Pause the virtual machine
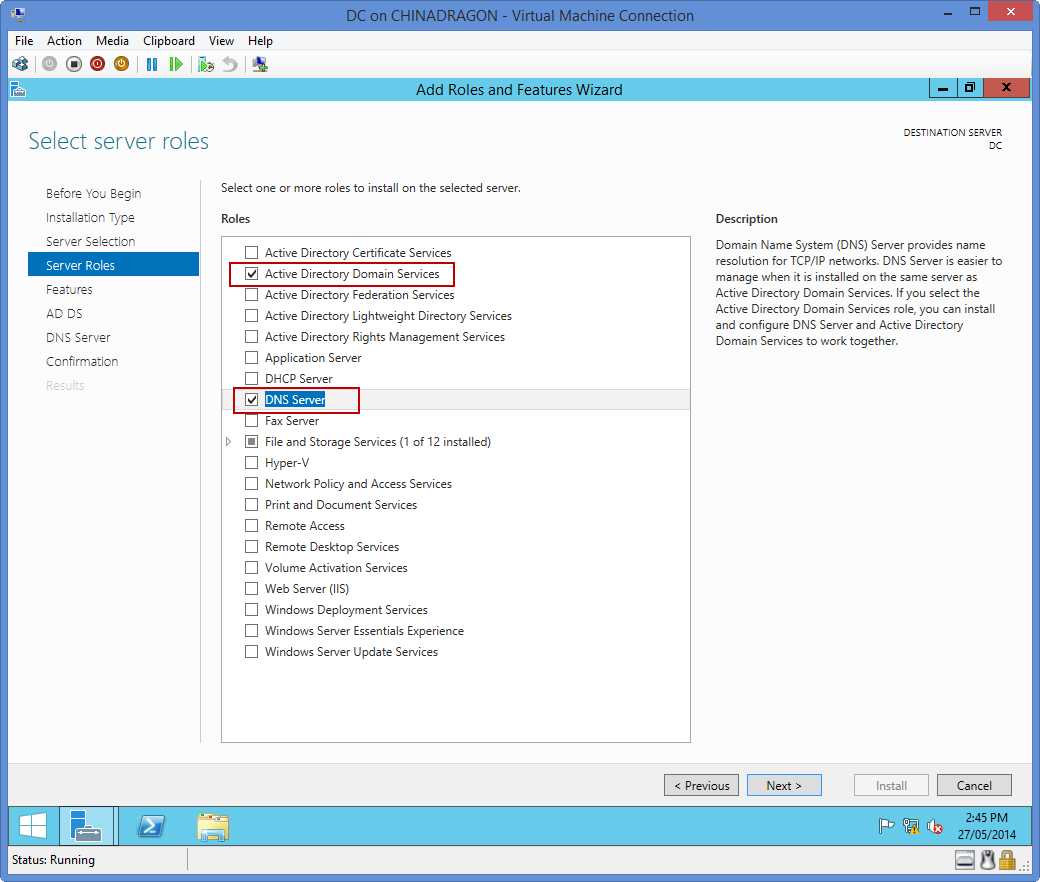The width and height of the screenshot is (1040, 882). pyautogui.click(x=152, y=64)
